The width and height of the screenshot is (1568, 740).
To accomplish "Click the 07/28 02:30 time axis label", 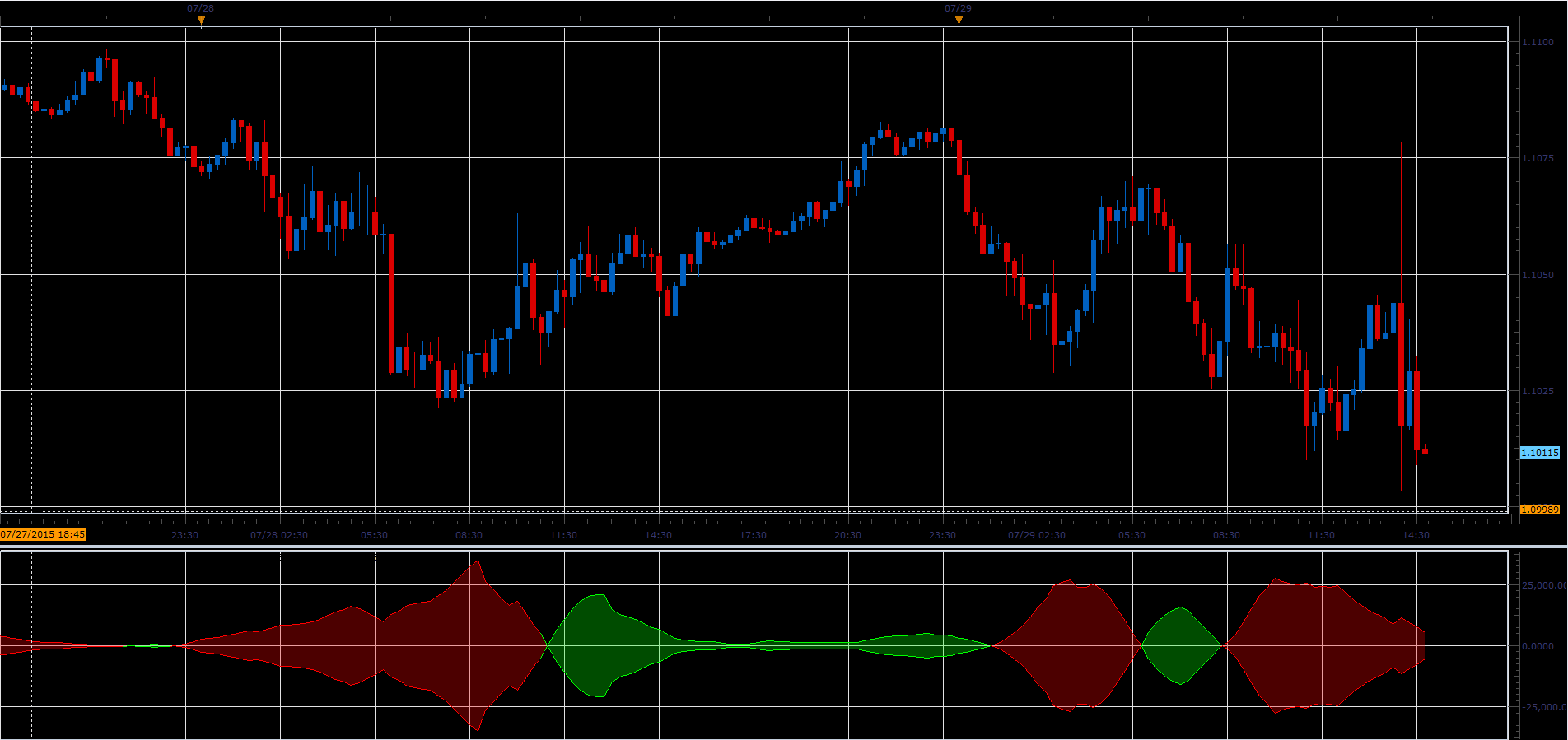I will tap(279, 535).
